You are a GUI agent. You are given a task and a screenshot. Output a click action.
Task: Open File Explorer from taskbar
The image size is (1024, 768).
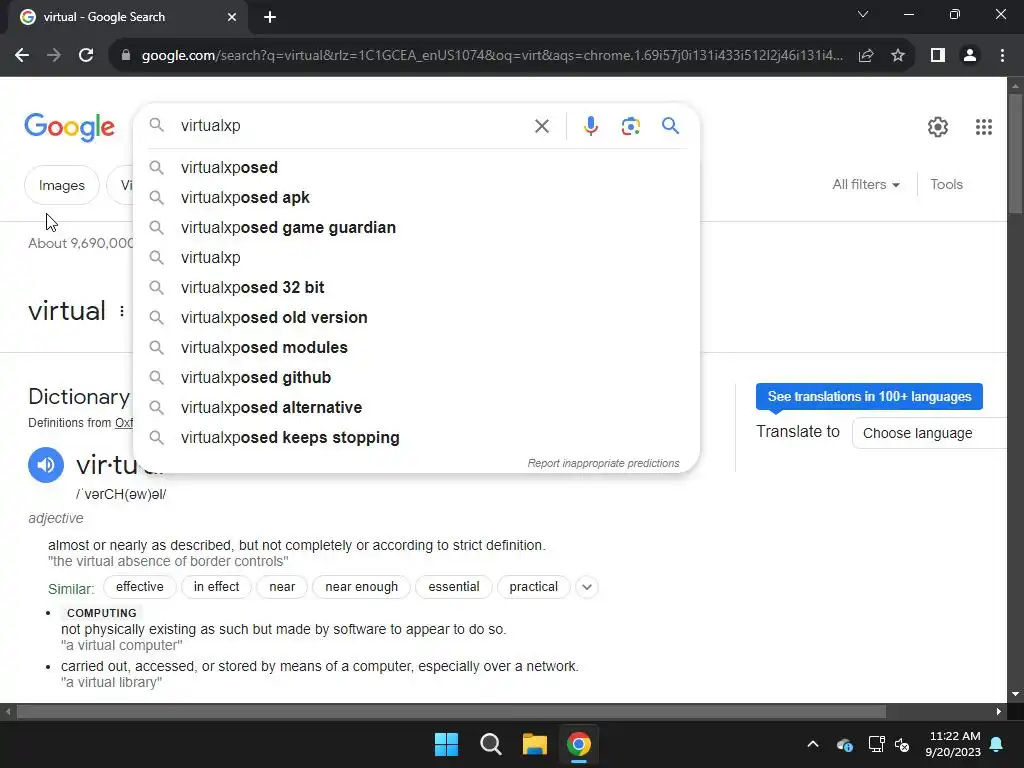[x=534, y=744]
